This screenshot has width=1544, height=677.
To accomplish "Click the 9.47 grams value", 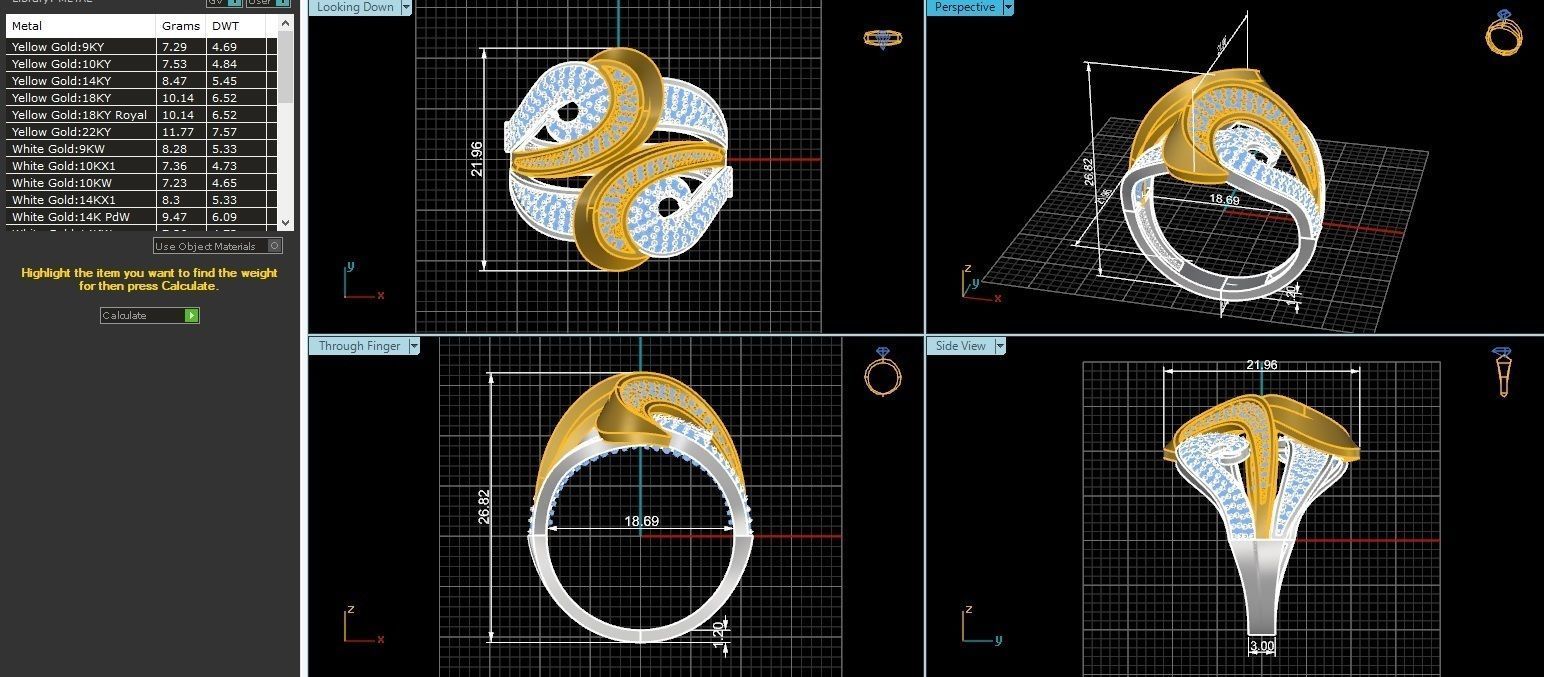I will pyautogui.click(x=175, y=216).
